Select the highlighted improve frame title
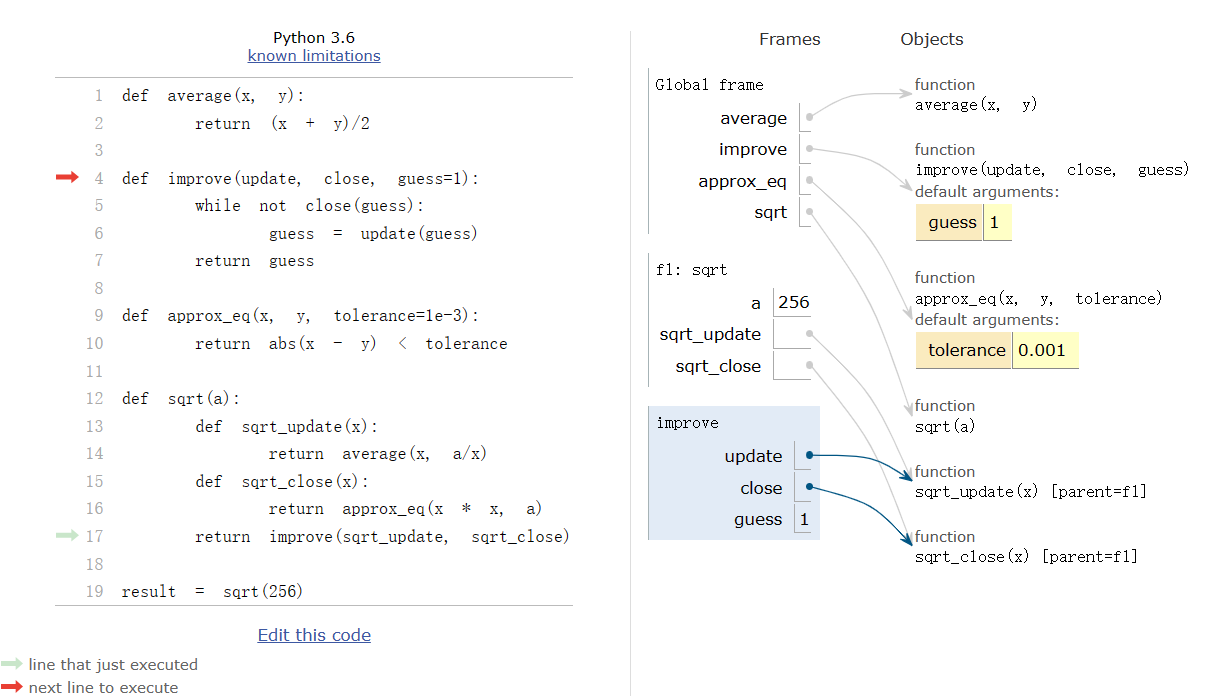Image resolution: width=1207 pixels, height=696 pixels. 687,423
